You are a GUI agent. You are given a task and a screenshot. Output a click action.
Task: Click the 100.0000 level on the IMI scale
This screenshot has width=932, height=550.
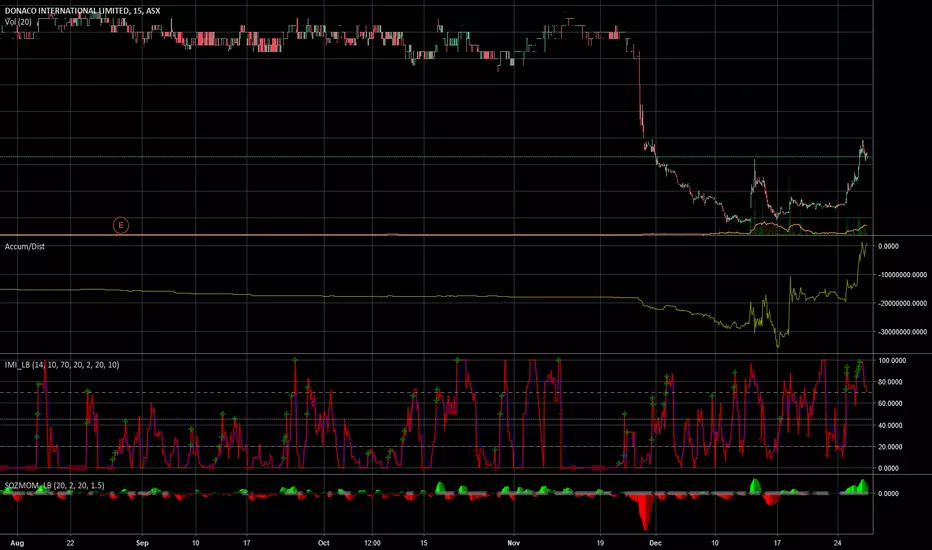point(892,360)
